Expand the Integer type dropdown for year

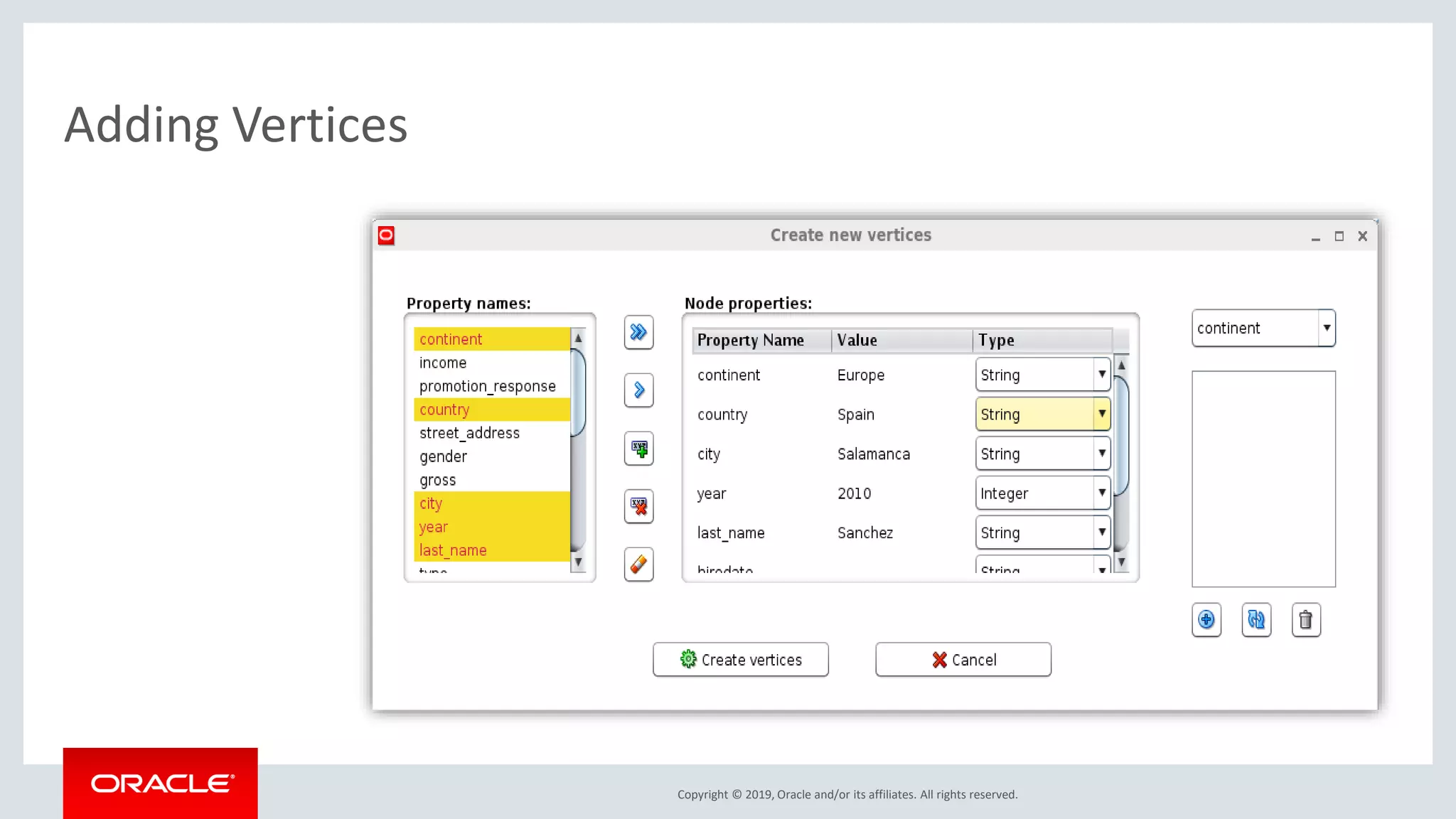point(1101,493)
